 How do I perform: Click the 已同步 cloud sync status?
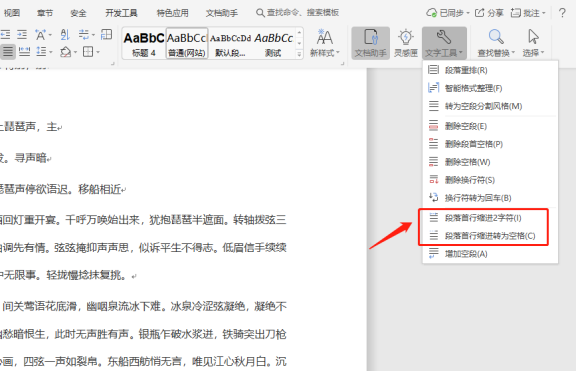[x=448, y=13]
